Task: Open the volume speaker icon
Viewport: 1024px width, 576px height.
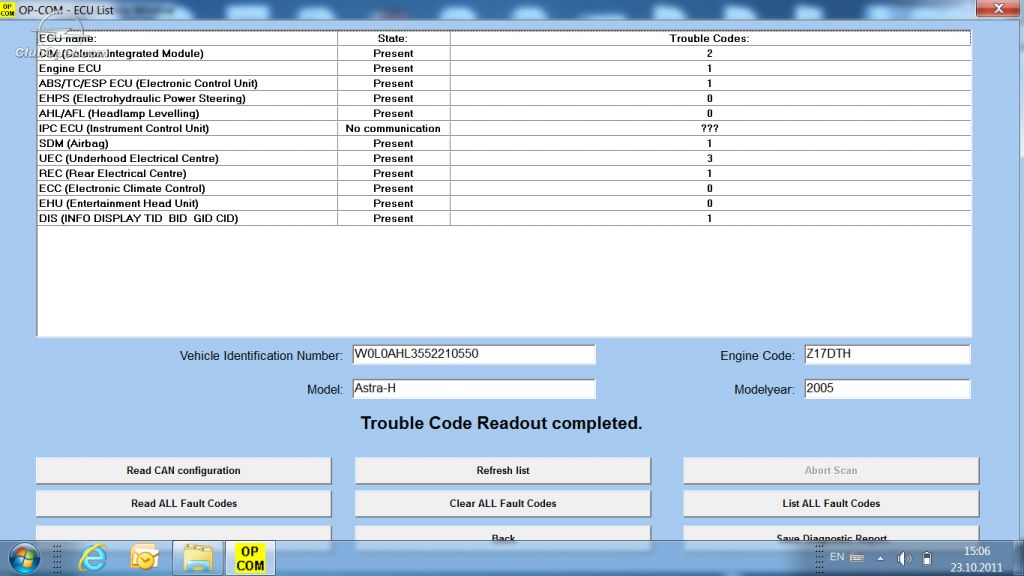Action: coord(904,558)
